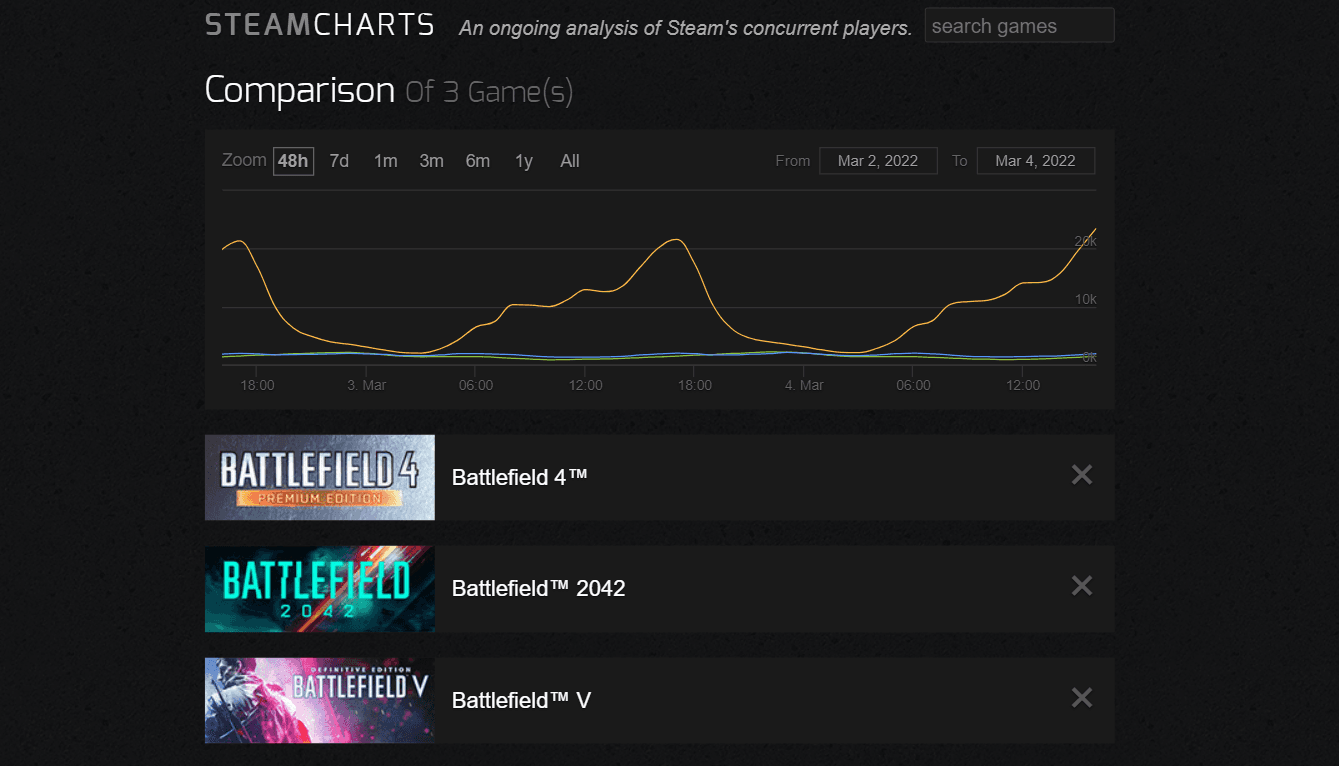Switch chart zoom to 7d
This screenshot has width=1339, height=766.
(x=339, y=161)
